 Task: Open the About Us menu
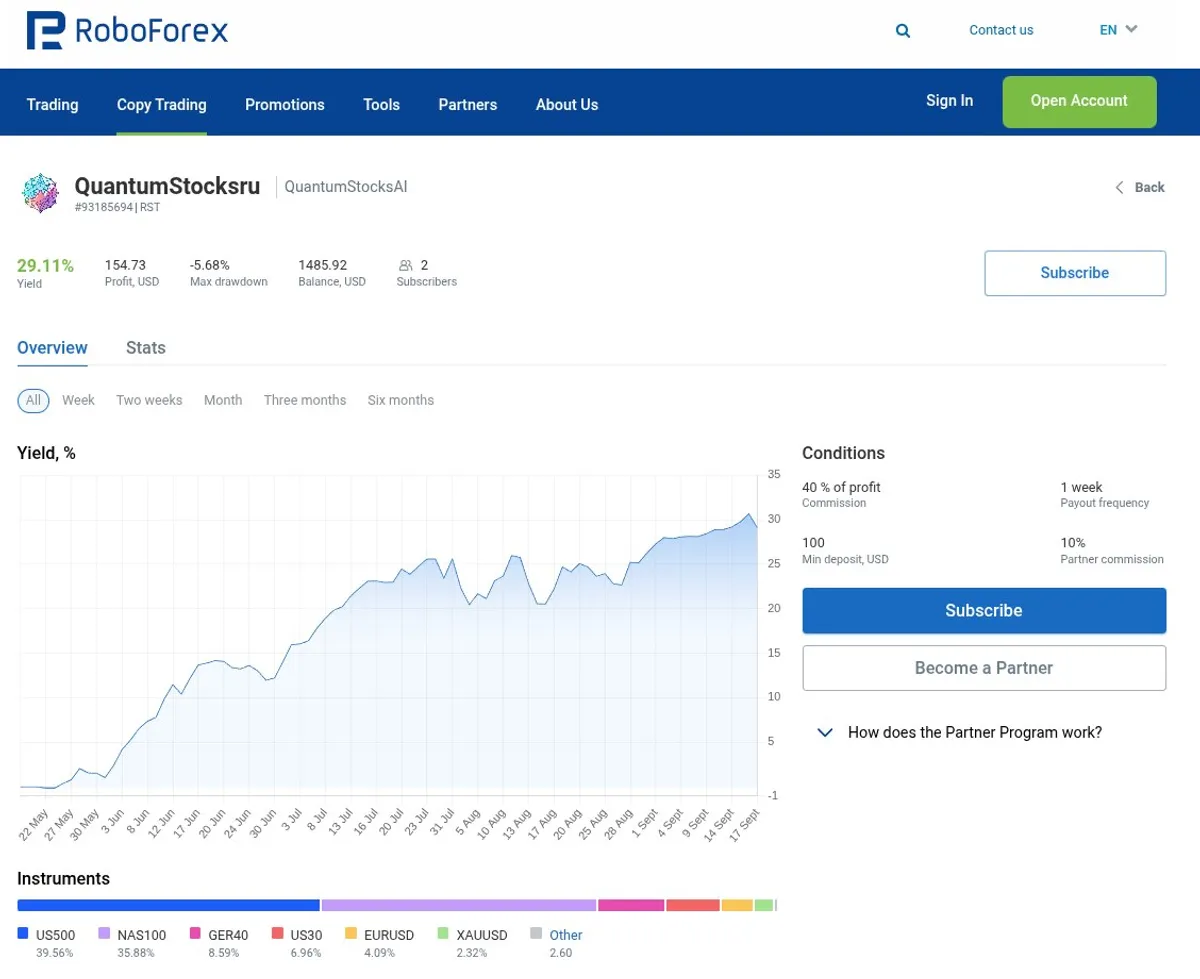567,104
